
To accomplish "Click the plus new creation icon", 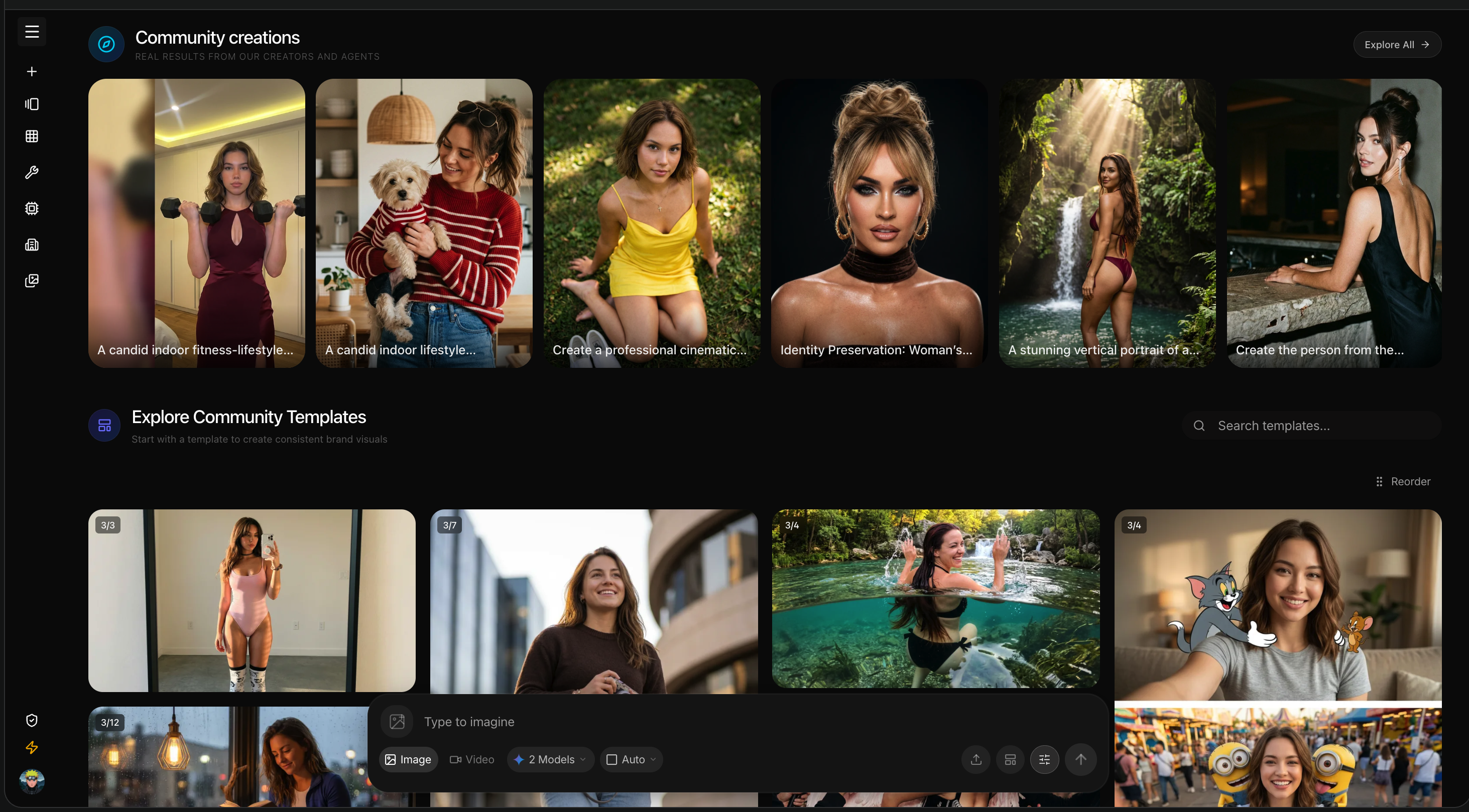I will click(x=32, y=71).
